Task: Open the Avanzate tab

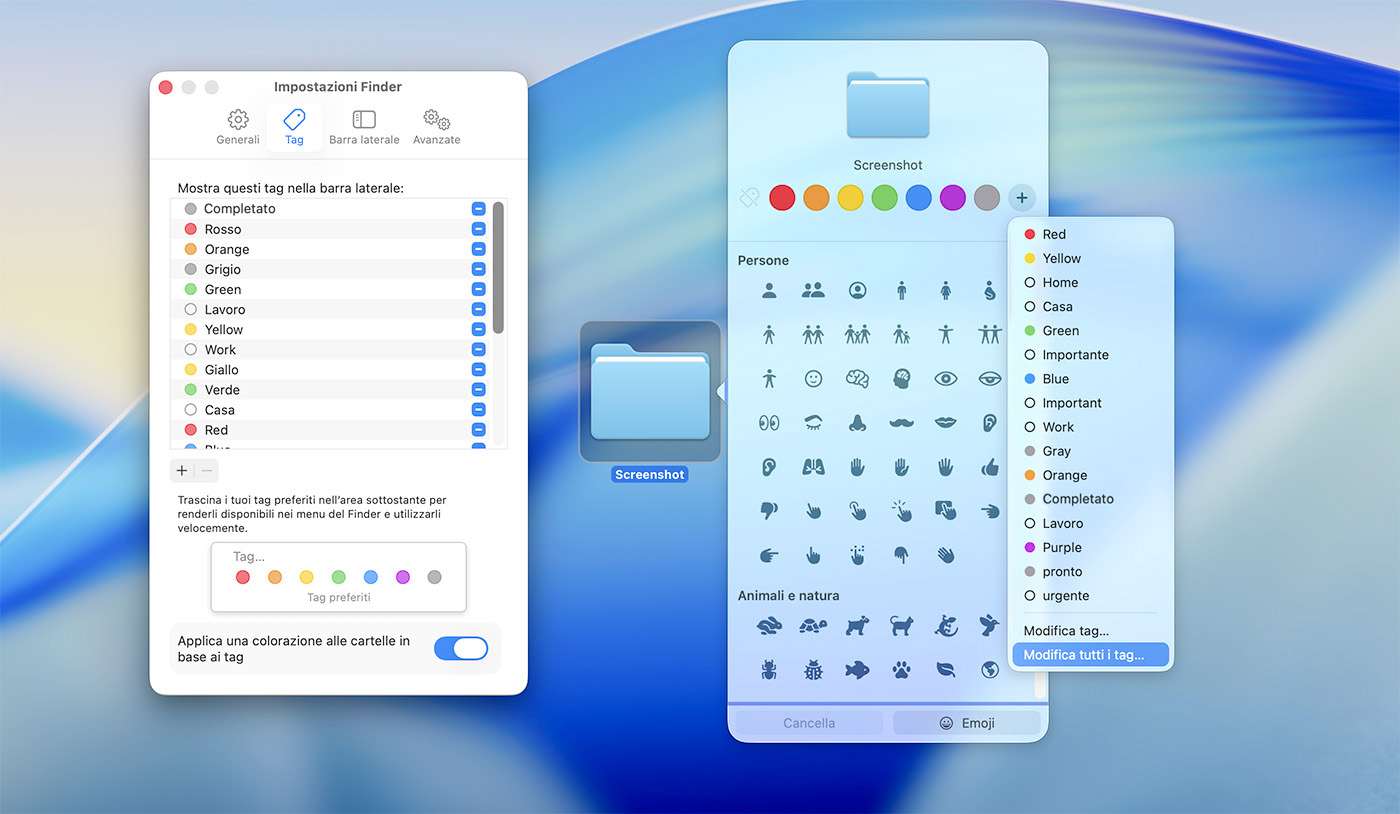Action: pyautogui.click(x=437, y=128)
